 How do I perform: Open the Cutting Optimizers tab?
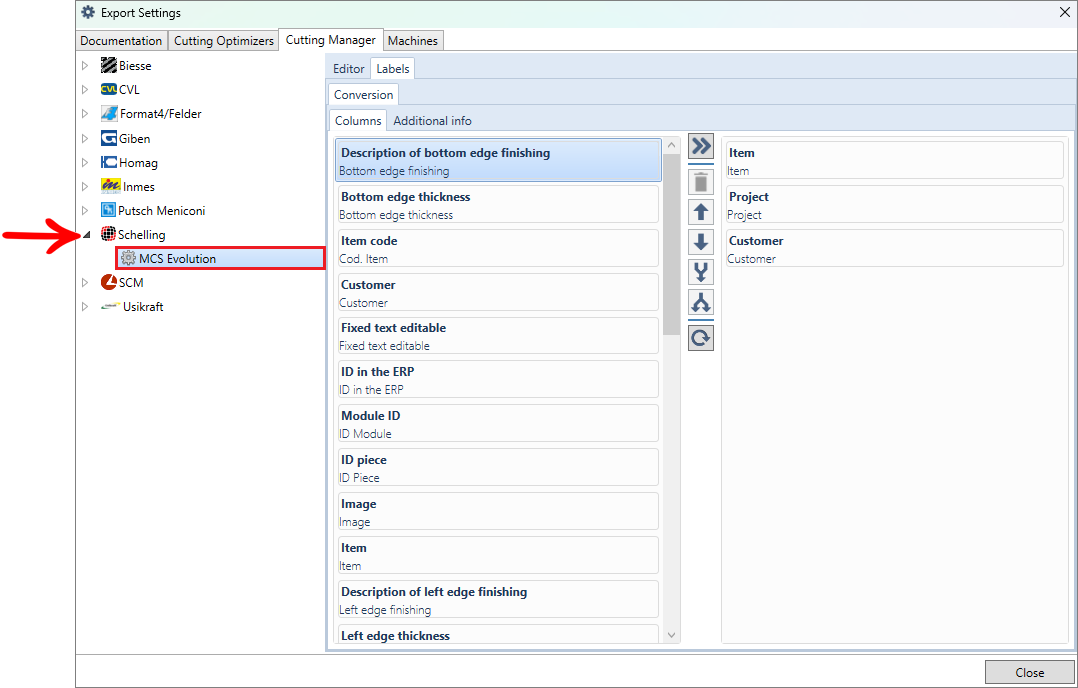click(223, 41)
